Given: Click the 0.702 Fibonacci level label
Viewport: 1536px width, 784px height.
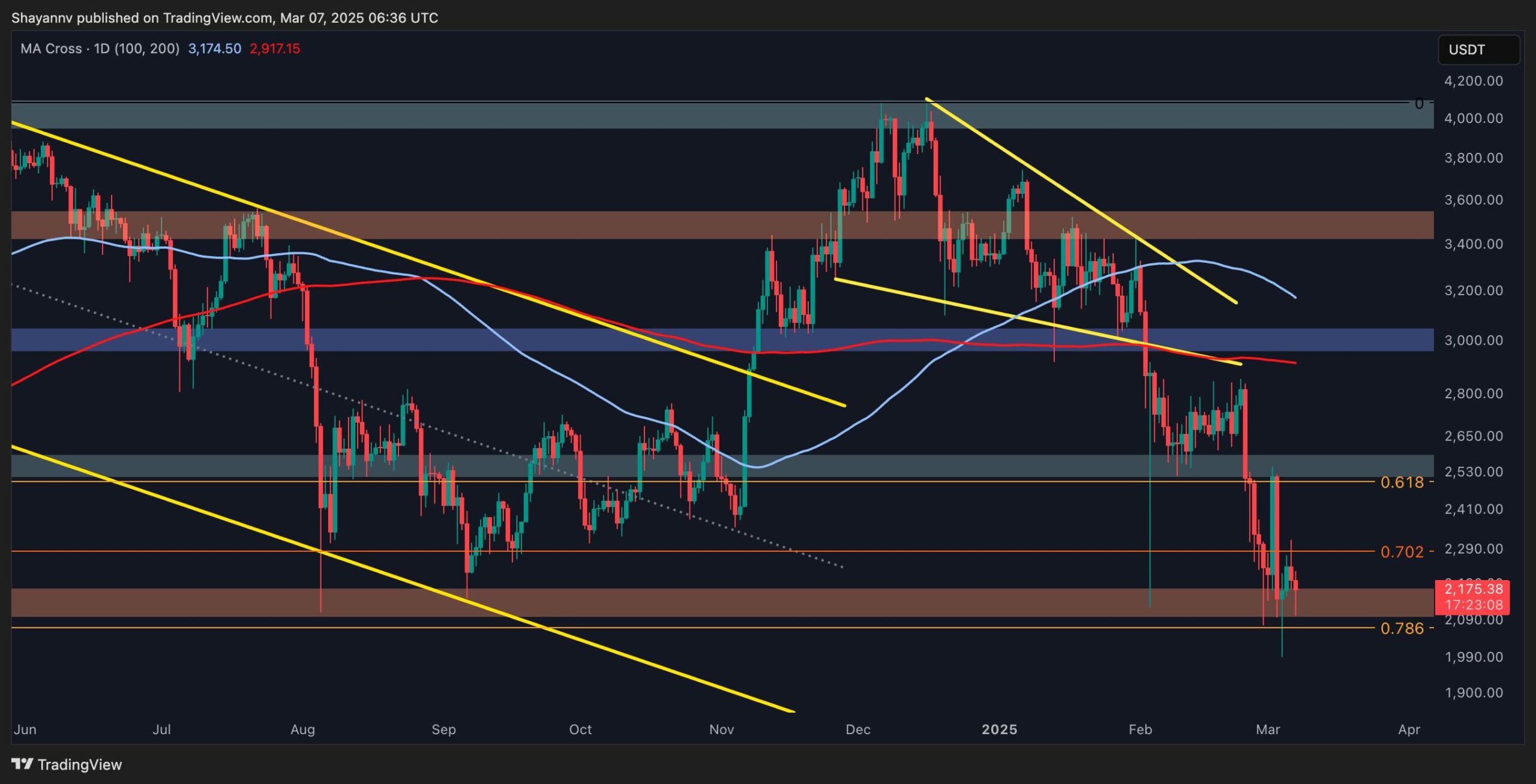Looking at the screenshot, I should pos(1401,552).
